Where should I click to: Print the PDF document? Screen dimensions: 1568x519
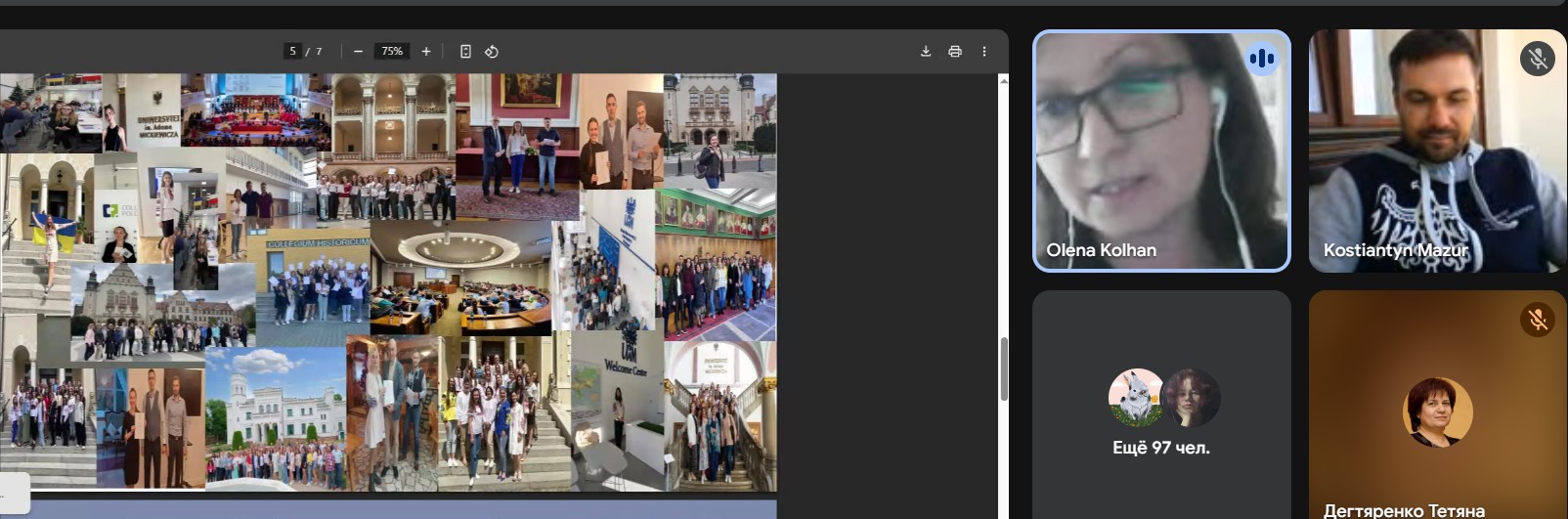[x=955, y=52]
